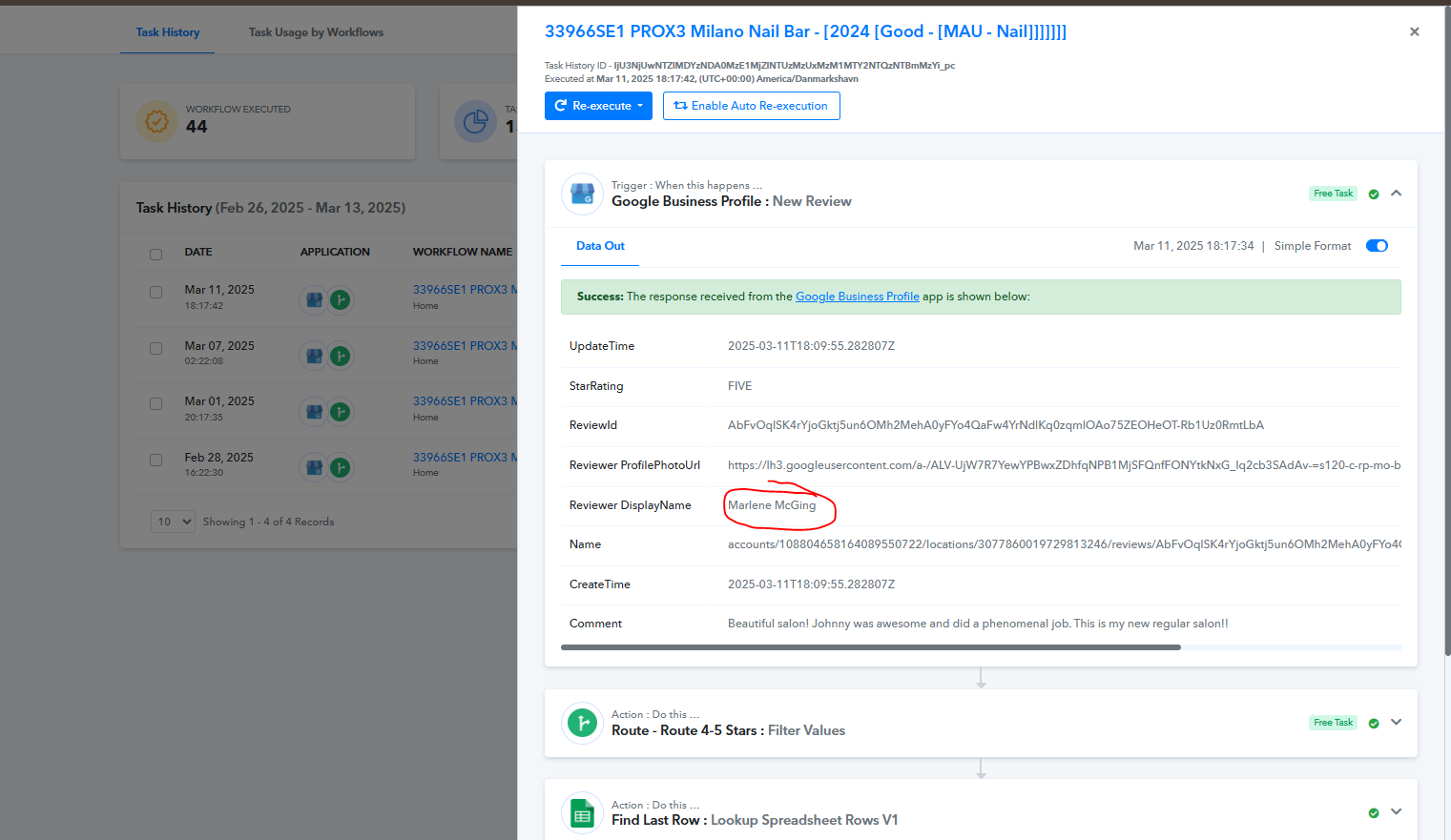Open the records per page dropdown

[173, 522]
